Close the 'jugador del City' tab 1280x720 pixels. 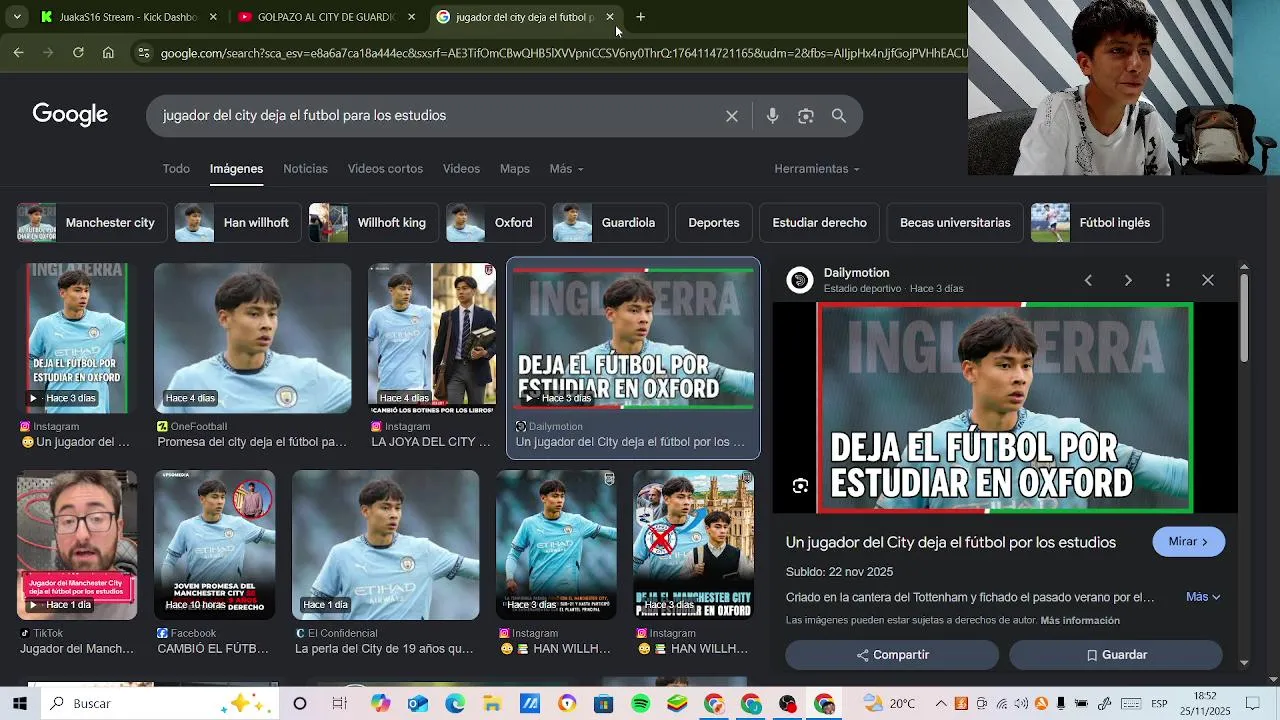point(610,17)
